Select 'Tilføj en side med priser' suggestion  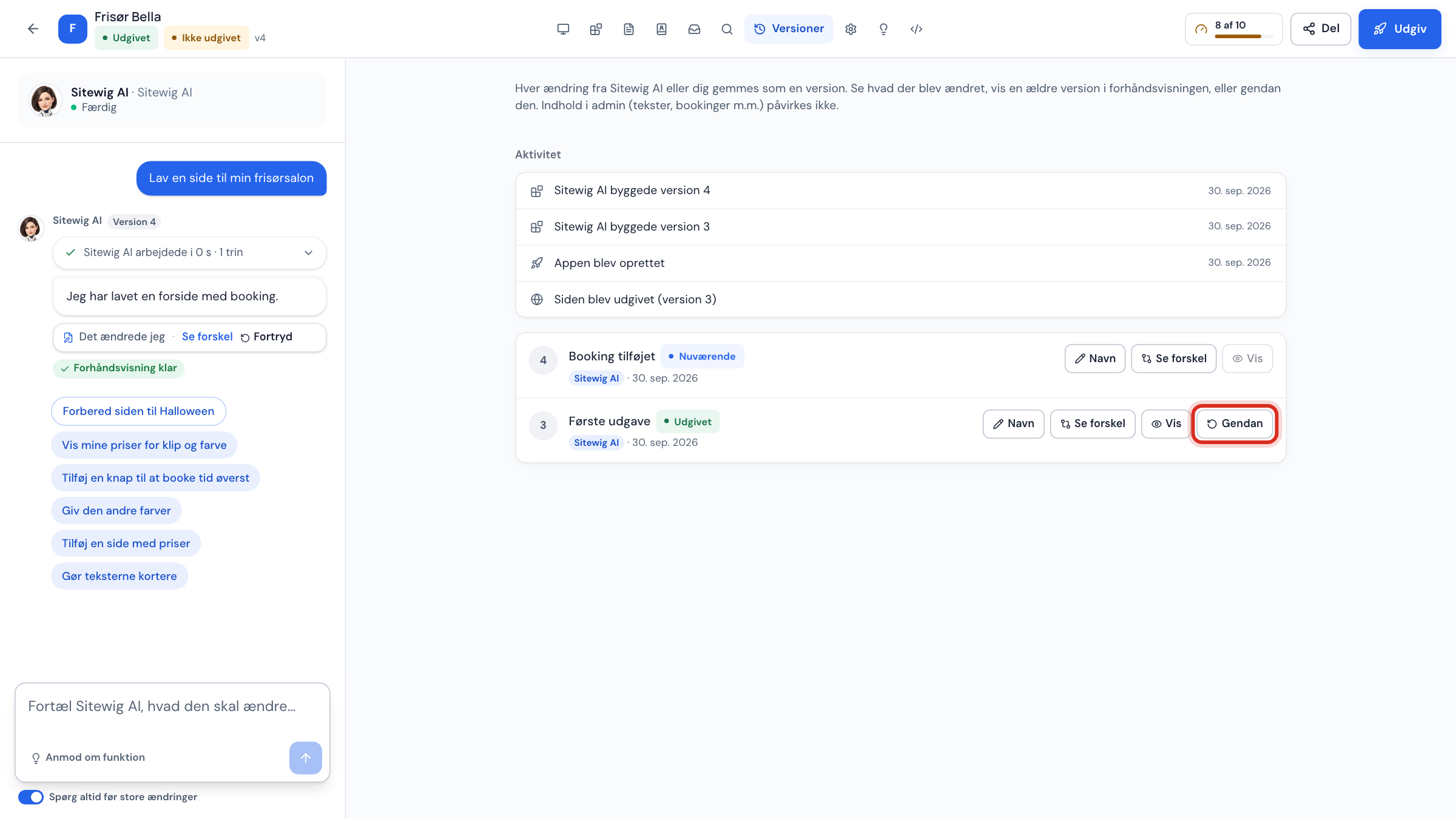[x=126, y=544]
